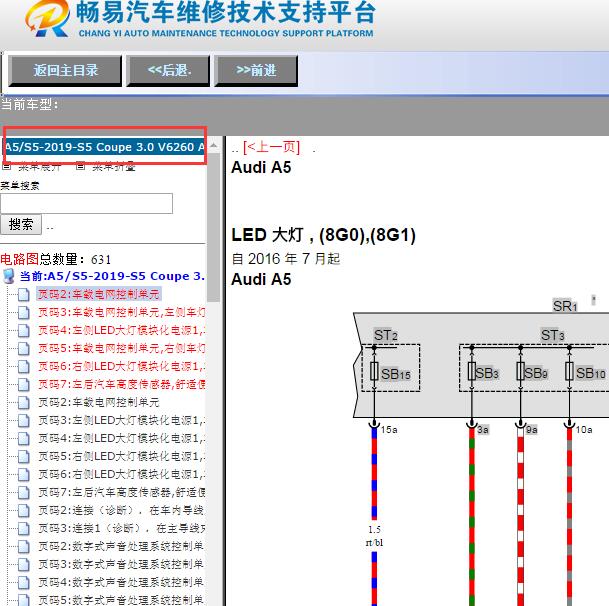Click page icon of black 页码2:车载电网控制单元
The width and height of the screenshot is (609, 606).
pos(24,402)
